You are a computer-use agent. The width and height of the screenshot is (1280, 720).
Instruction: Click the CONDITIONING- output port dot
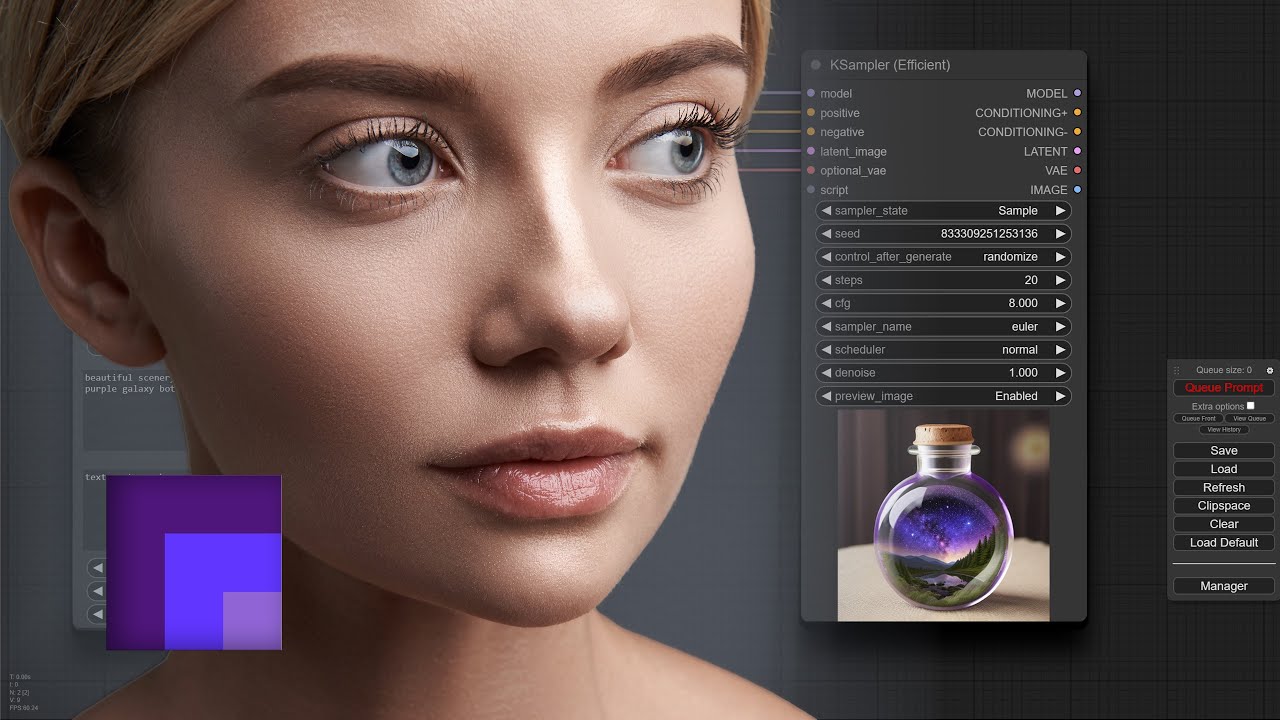(x=1077, y=132)
